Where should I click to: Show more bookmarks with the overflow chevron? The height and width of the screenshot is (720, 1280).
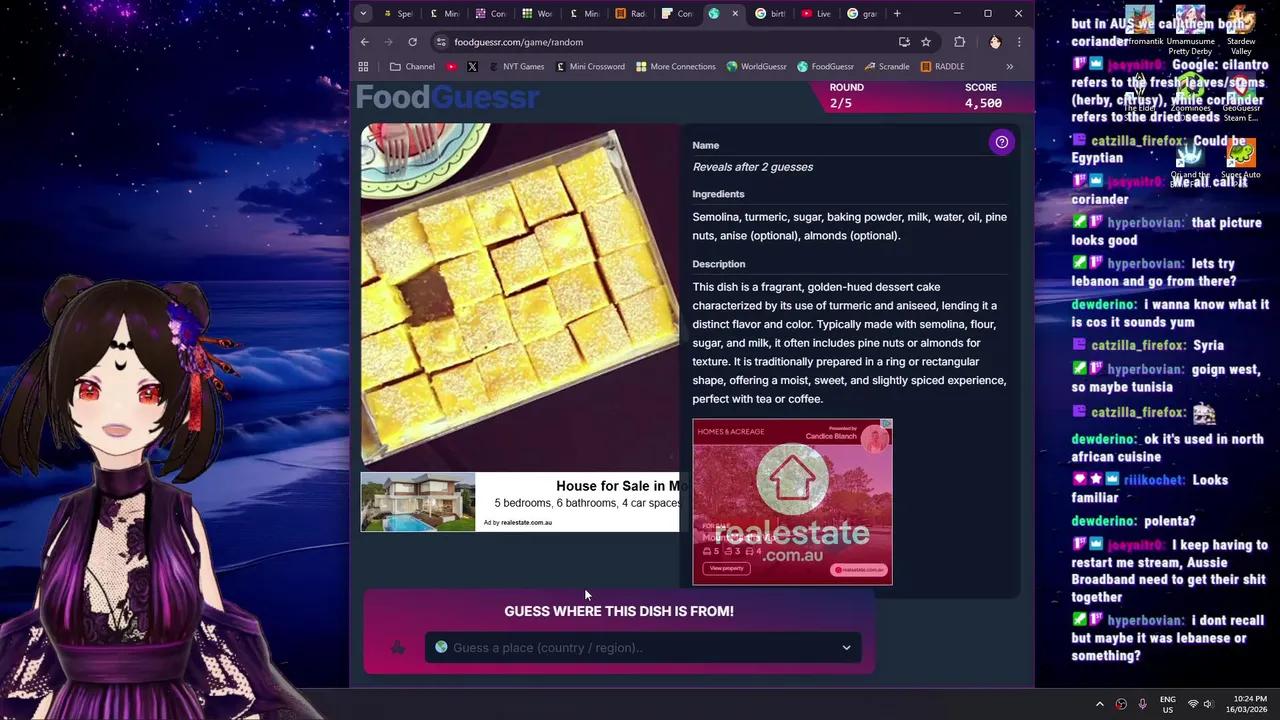click(x=1009, y=67)
